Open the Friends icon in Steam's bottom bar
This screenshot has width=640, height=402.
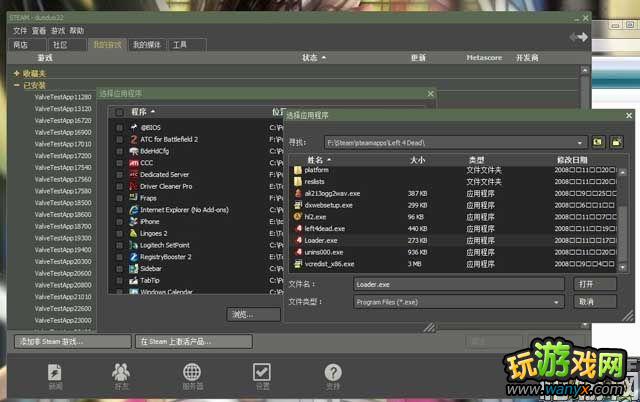pos(121,372)
